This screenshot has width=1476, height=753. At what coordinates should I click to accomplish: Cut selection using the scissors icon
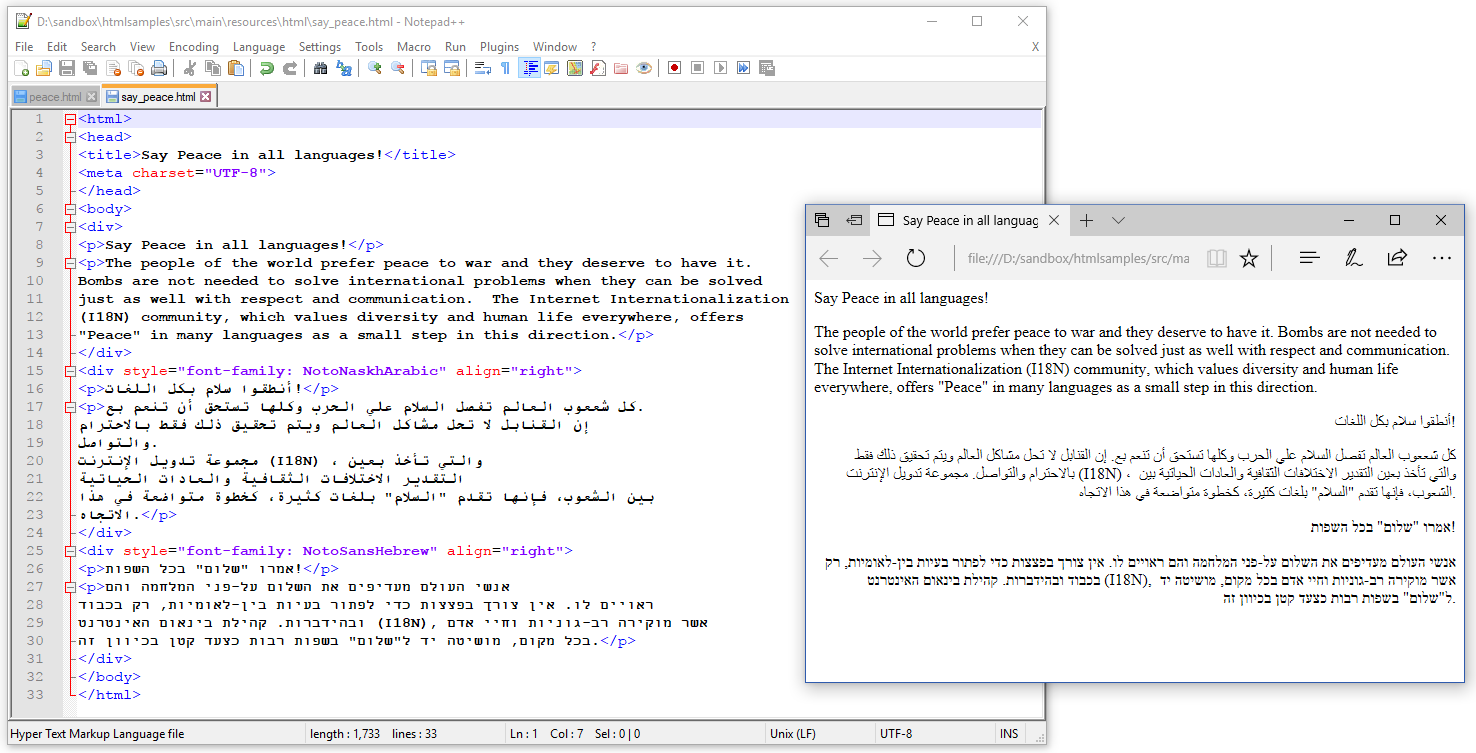click(x=189, y=68)
